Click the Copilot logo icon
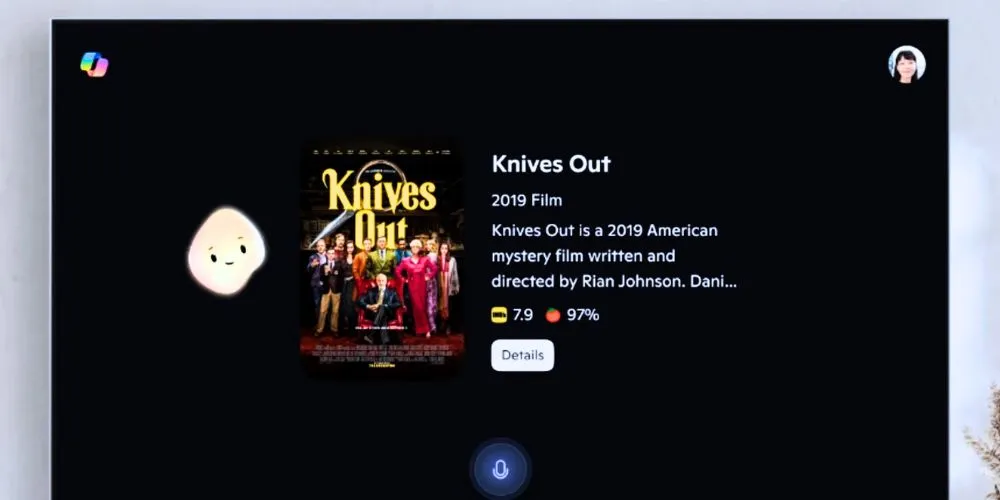The image size is (1000, 500). (x=94, y=64)
